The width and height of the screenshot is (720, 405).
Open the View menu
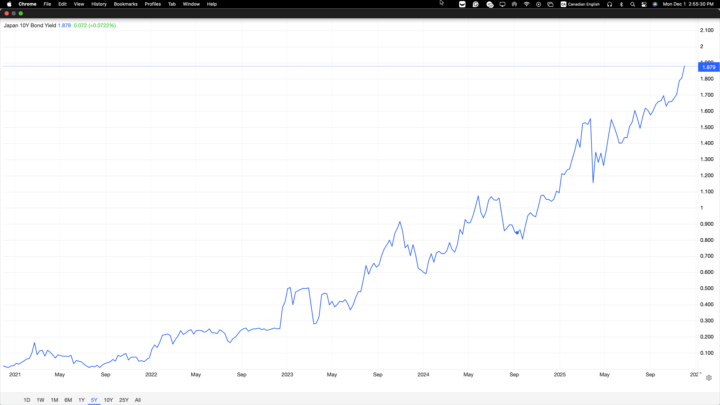click(79, 4)
